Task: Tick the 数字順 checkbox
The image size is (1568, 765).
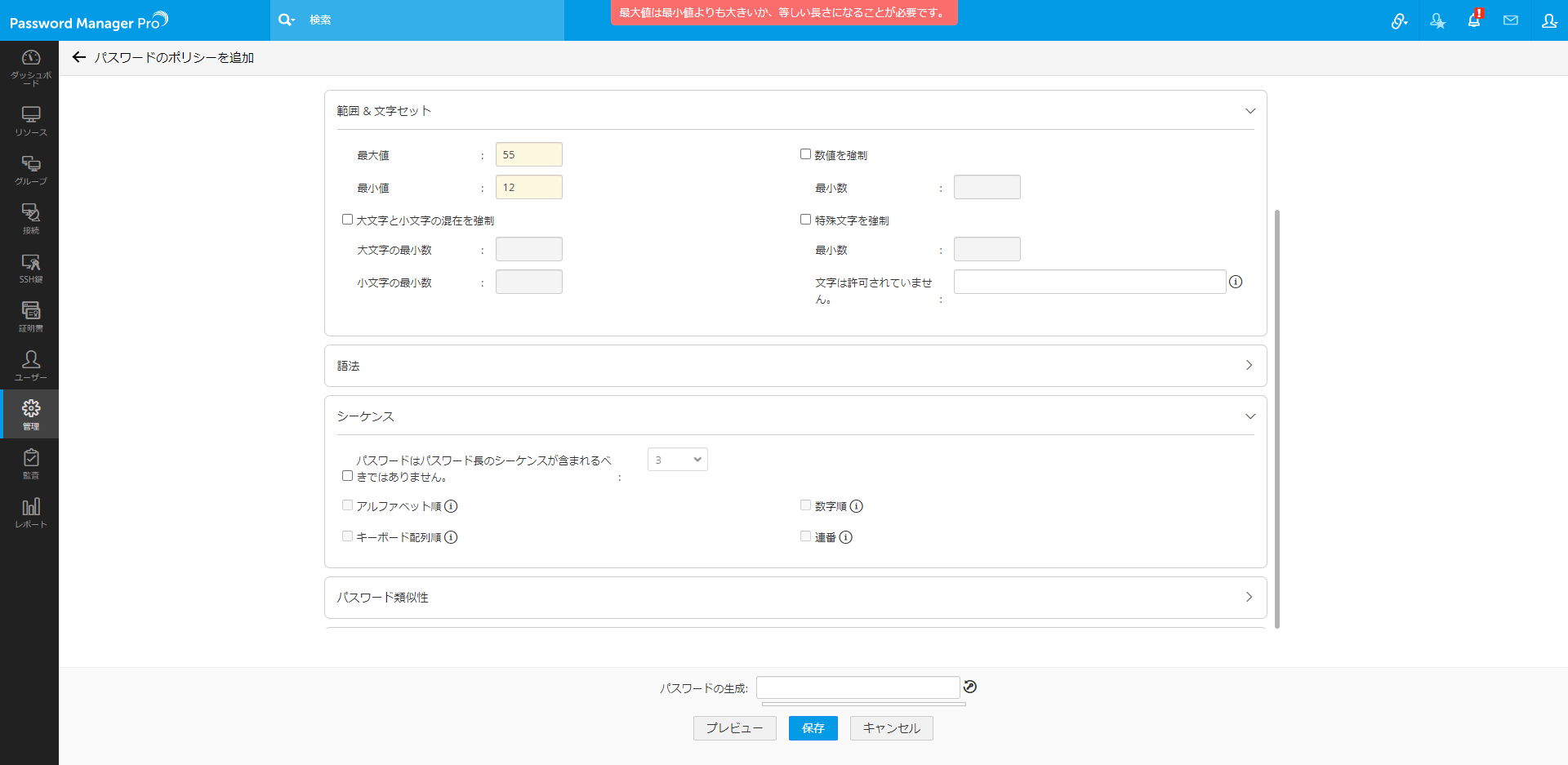Action: 805,505
